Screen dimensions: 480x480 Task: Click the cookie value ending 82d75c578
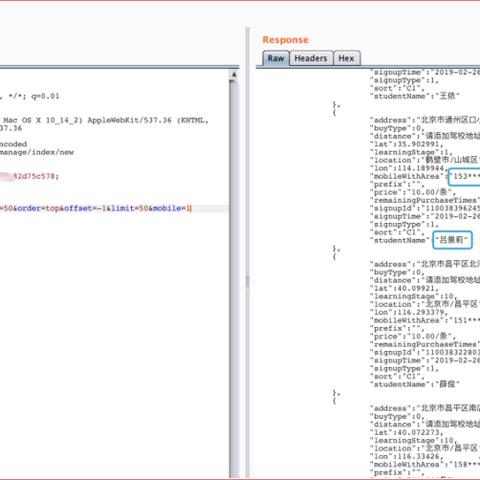coord(35,176)
